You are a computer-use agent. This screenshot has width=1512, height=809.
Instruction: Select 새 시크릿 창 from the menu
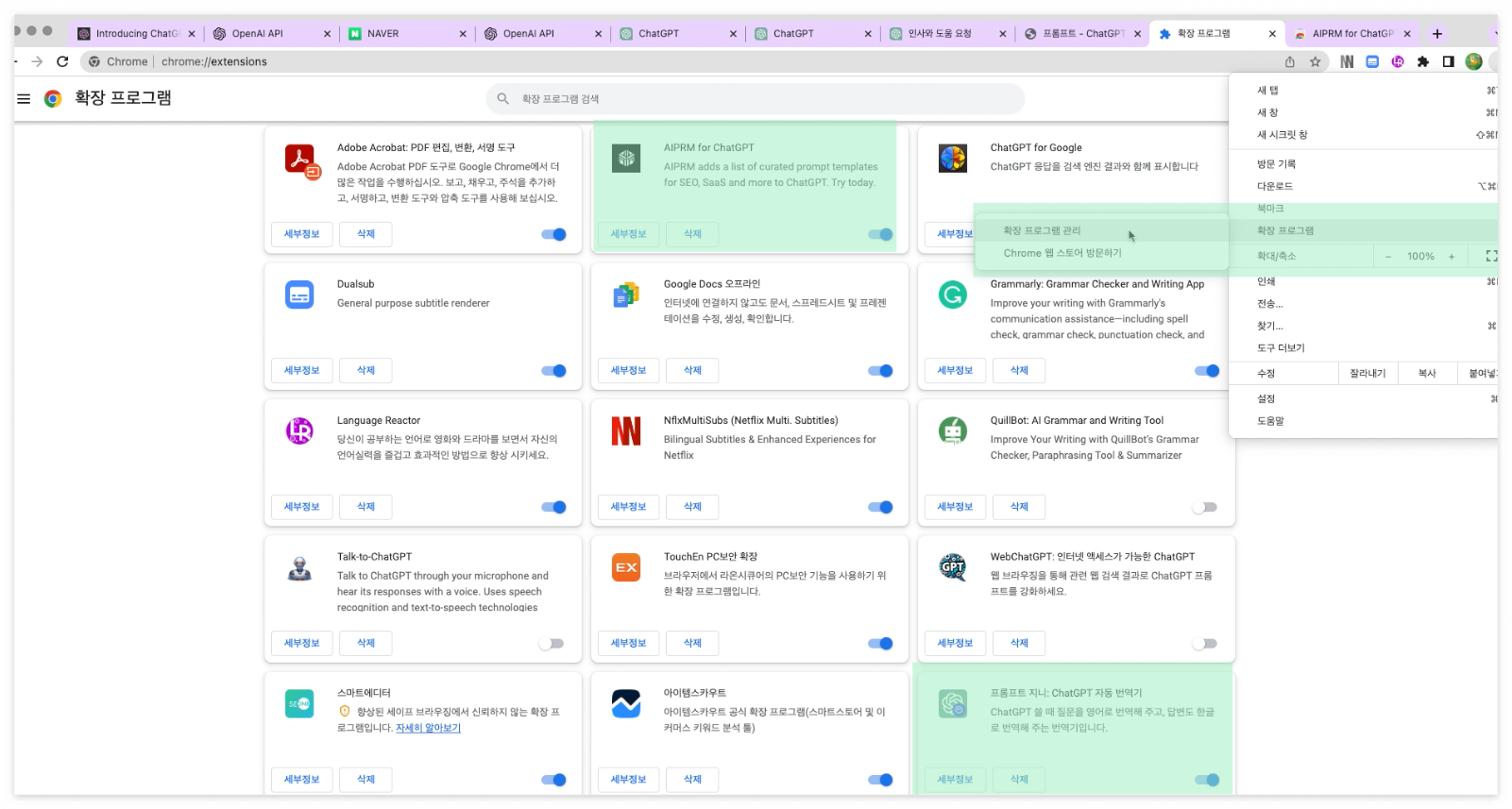(1364, 134)
